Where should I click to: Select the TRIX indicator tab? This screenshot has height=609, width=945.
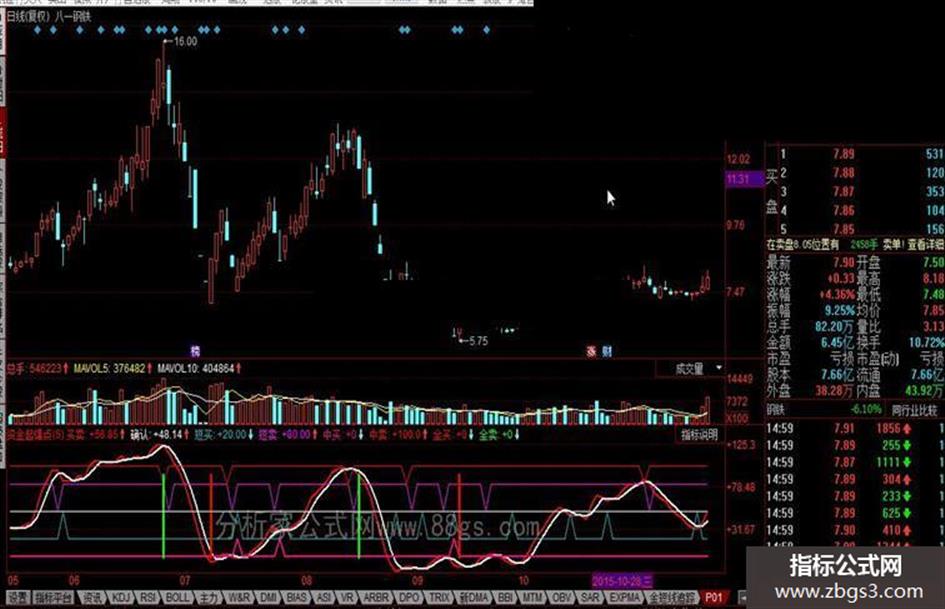439,598
